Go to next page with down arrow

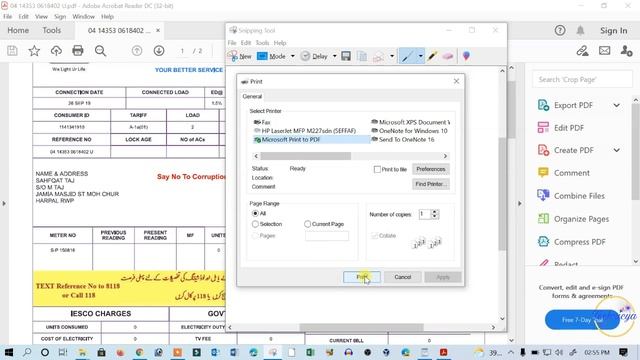coord(159,51)
